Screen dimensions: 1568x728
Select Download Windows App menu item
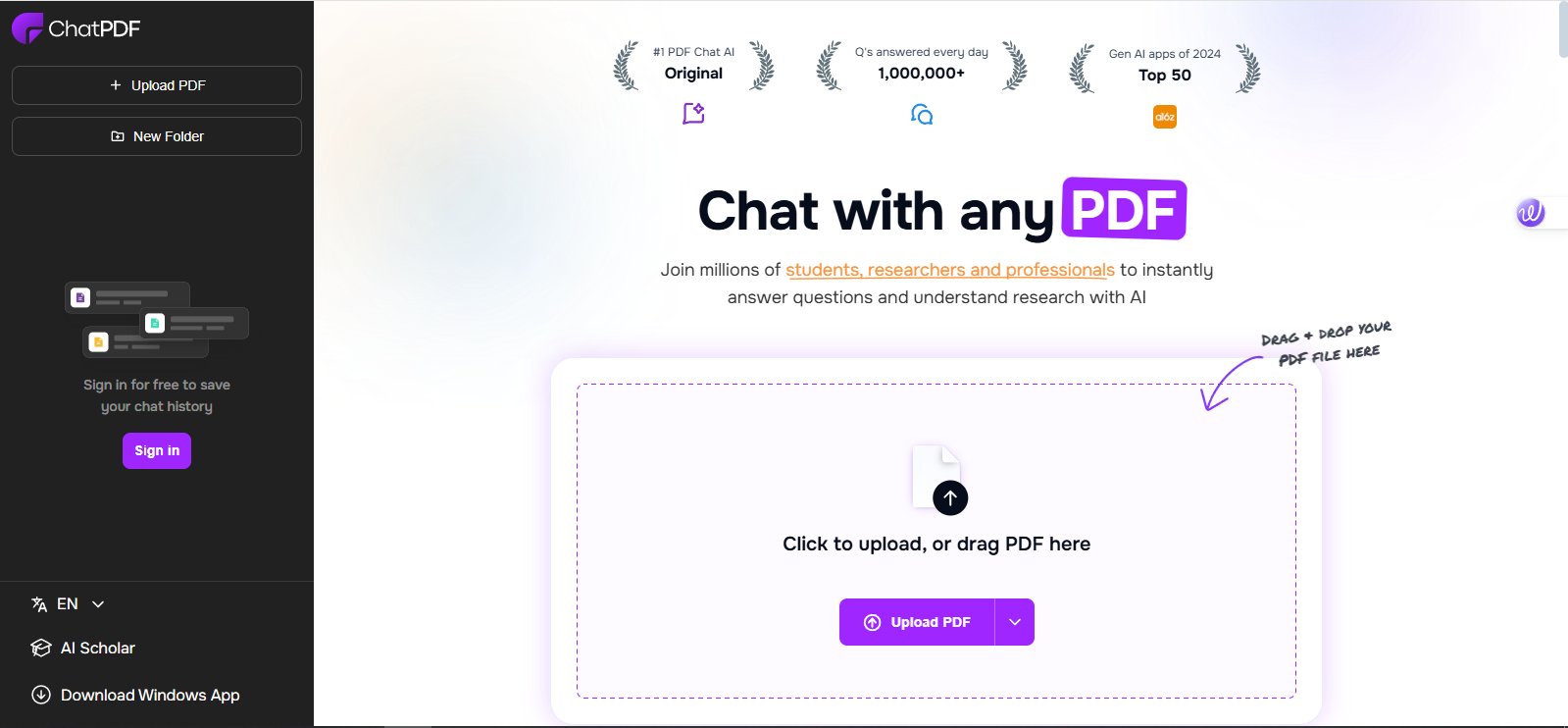[x=135, y=695]
